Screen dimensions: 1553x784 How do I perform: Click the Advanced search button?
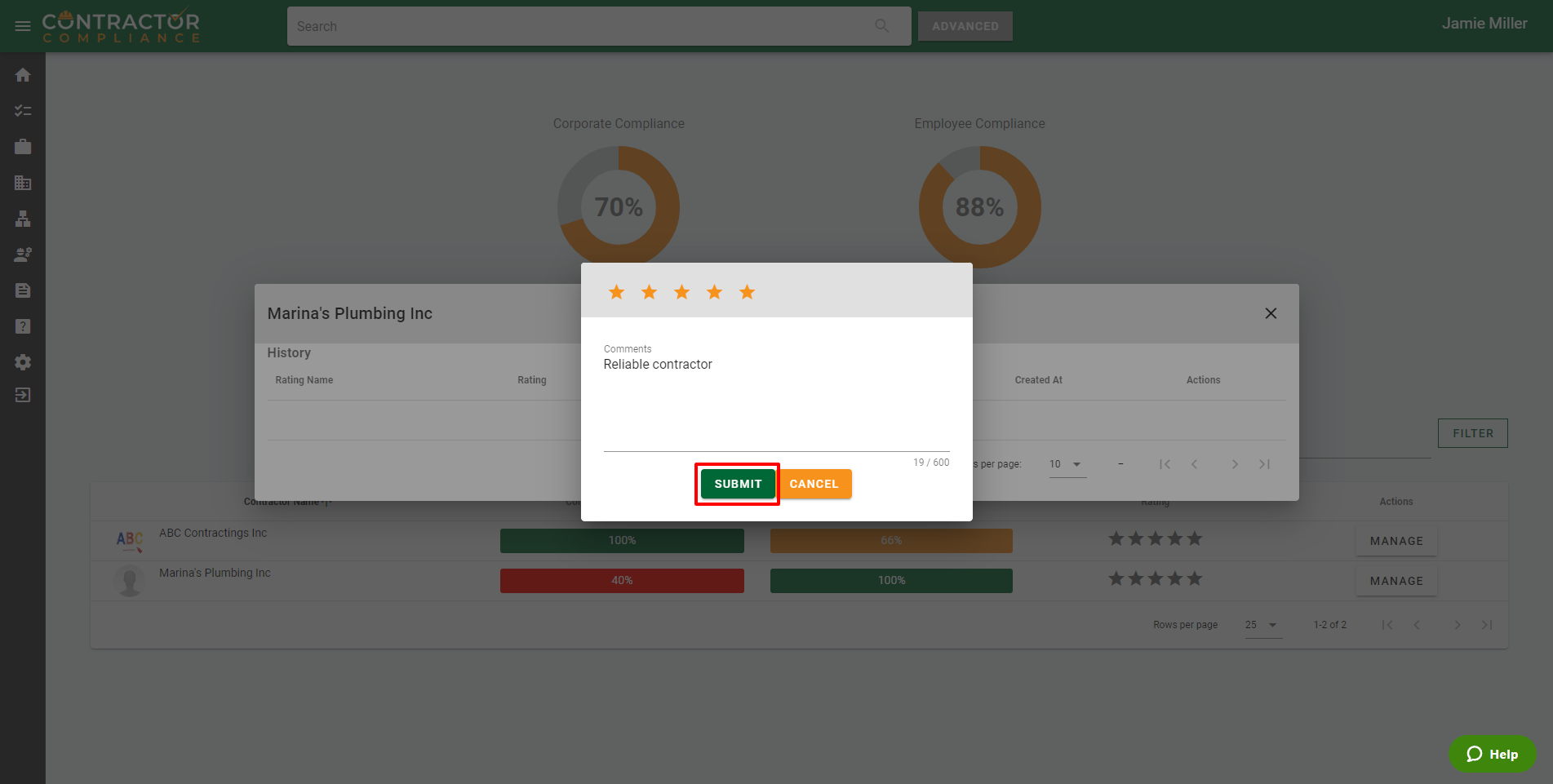point(965,26)
